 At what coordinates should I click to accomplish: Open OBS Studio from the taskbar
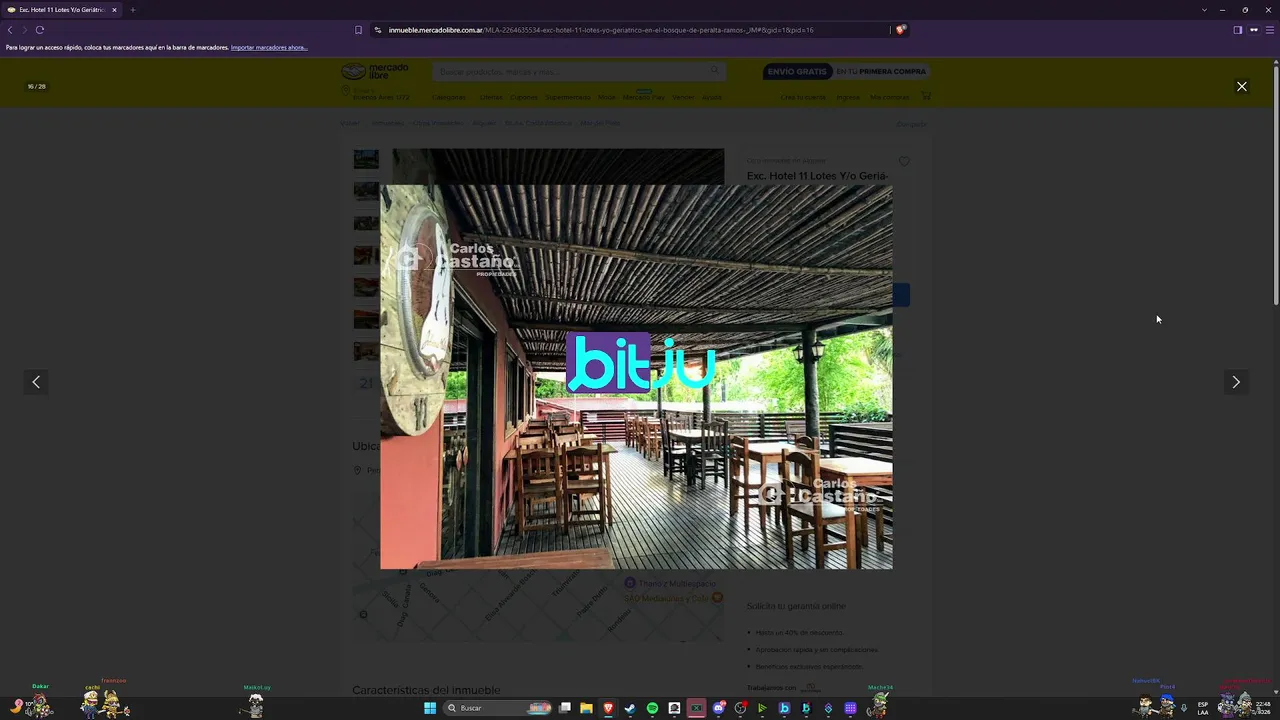(740, 708)
